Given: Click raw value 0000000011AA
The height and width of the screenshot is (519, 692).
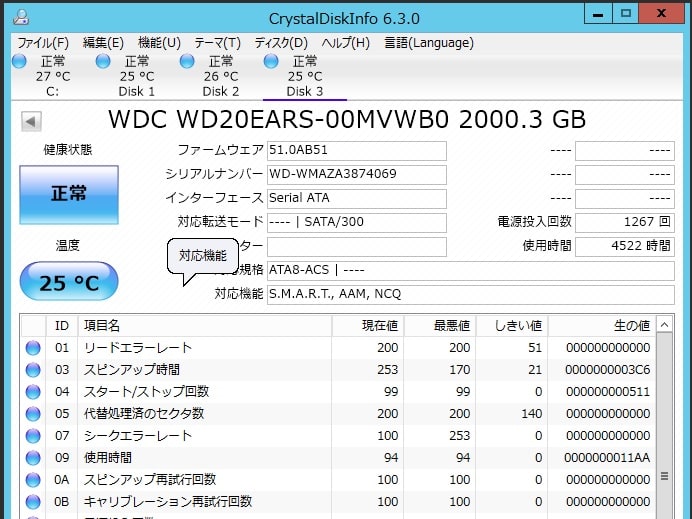Looking at the screenshot, I should 607,458.
